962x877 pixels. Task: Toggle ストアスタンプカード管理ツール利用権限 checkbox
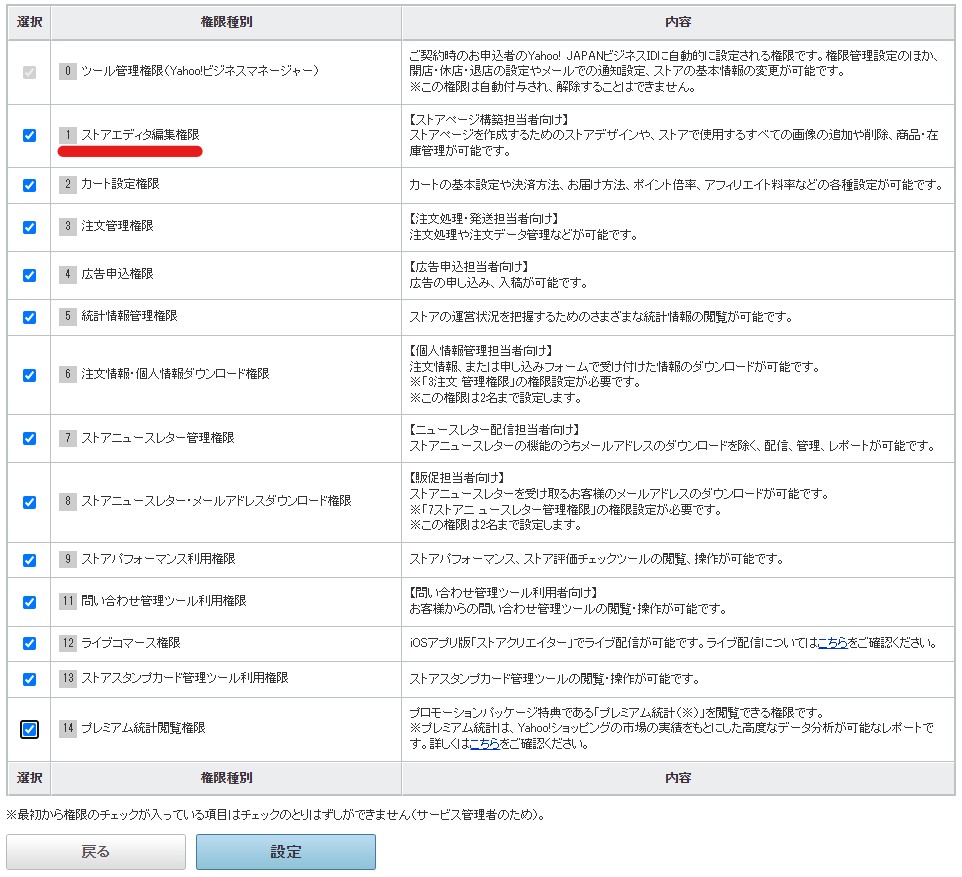pos(29,679)
